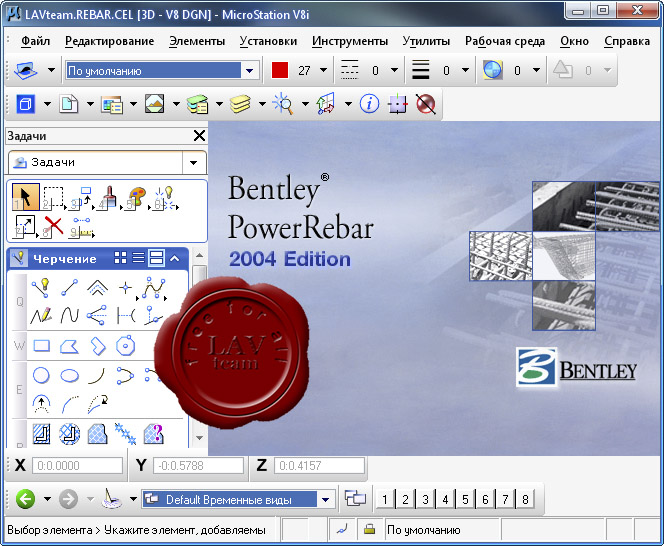This screenshot has height=546, width=664.
Task: Select the Element Selection arrow tool
Action: tap(26, 197)
